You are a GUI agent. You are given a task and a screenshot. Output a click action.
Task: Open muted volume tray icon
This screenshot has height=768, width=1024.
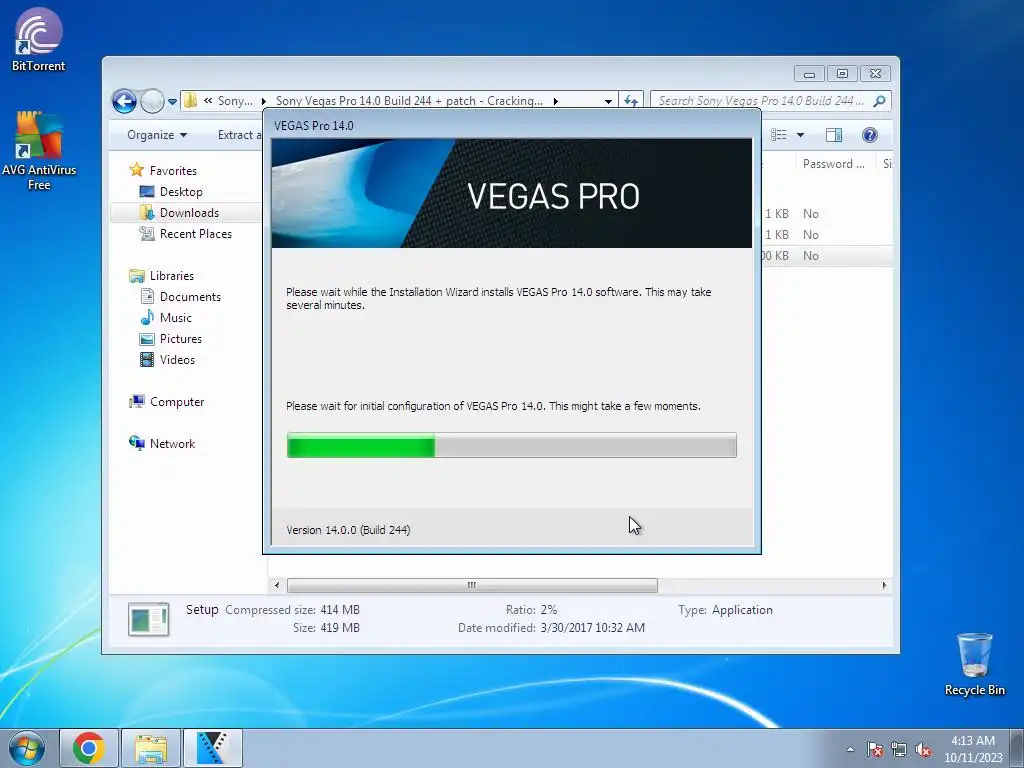(923, 749)
